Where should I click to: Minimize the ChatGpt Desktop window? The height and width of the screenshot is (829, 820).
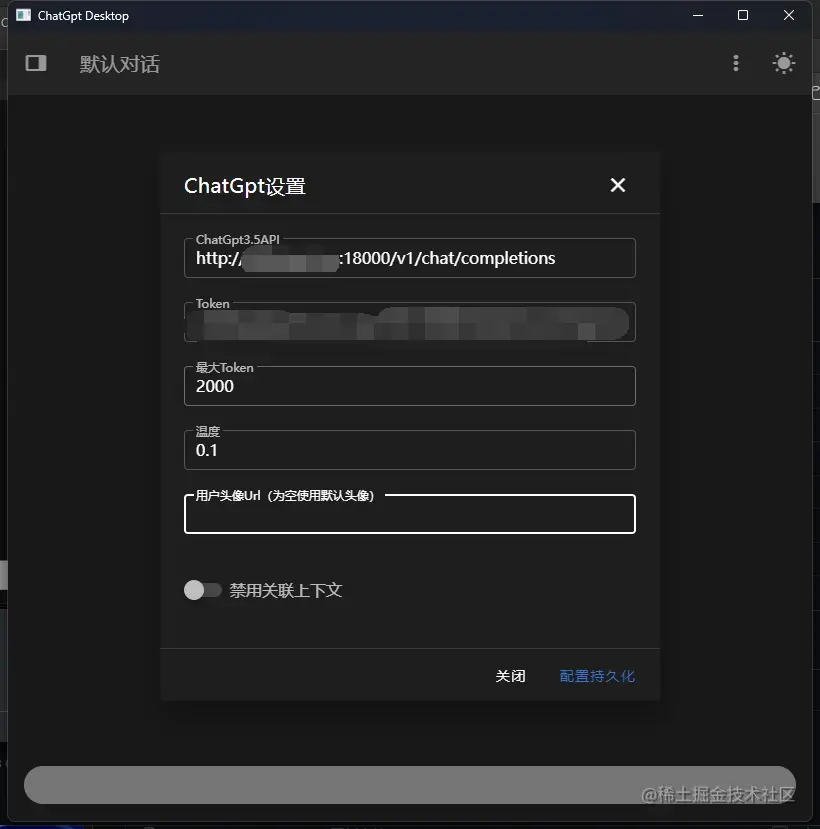click(698, 15)
